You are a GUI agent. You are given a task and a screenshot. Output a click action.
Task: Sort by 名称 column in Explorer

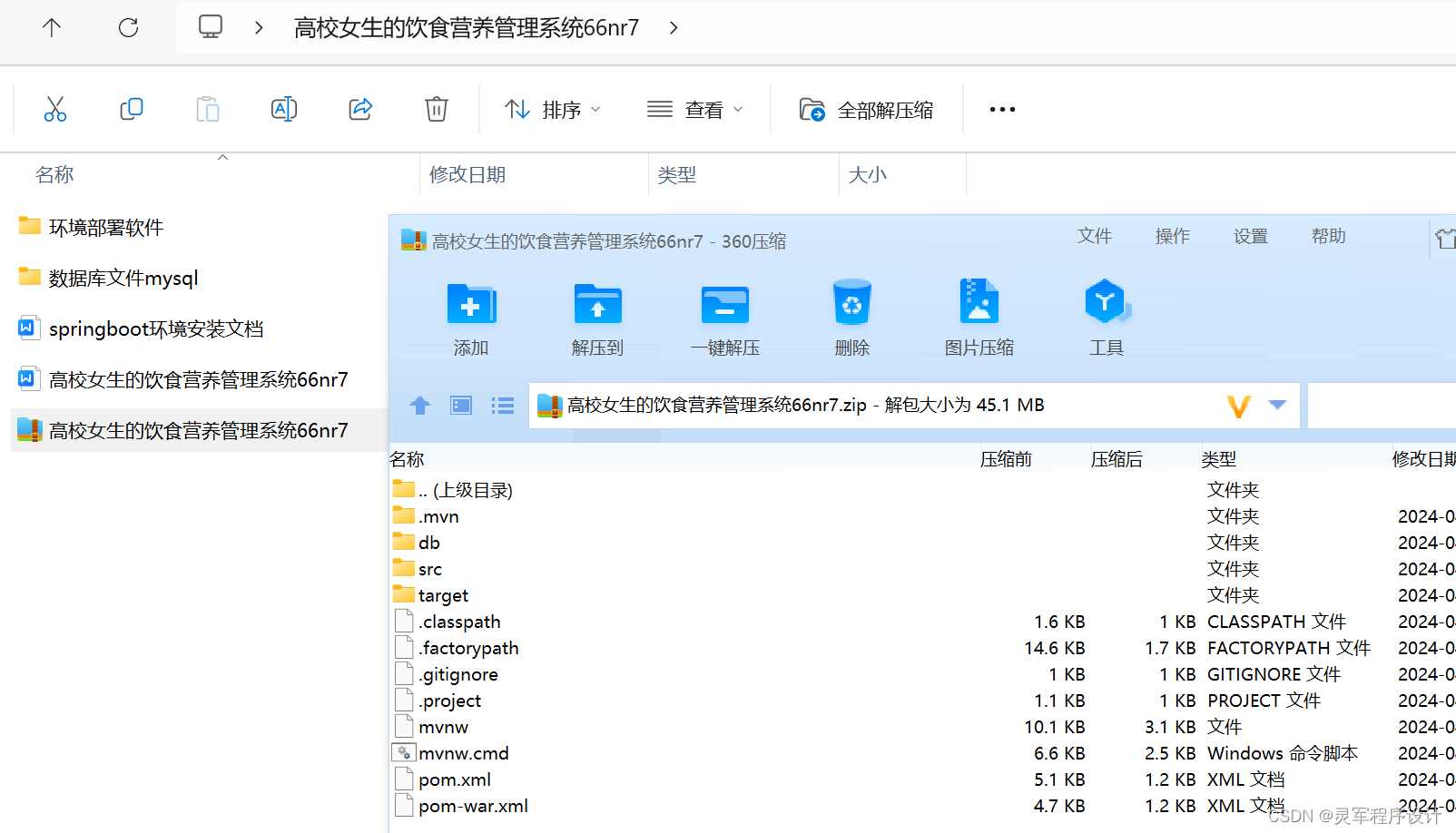point(54,174)
